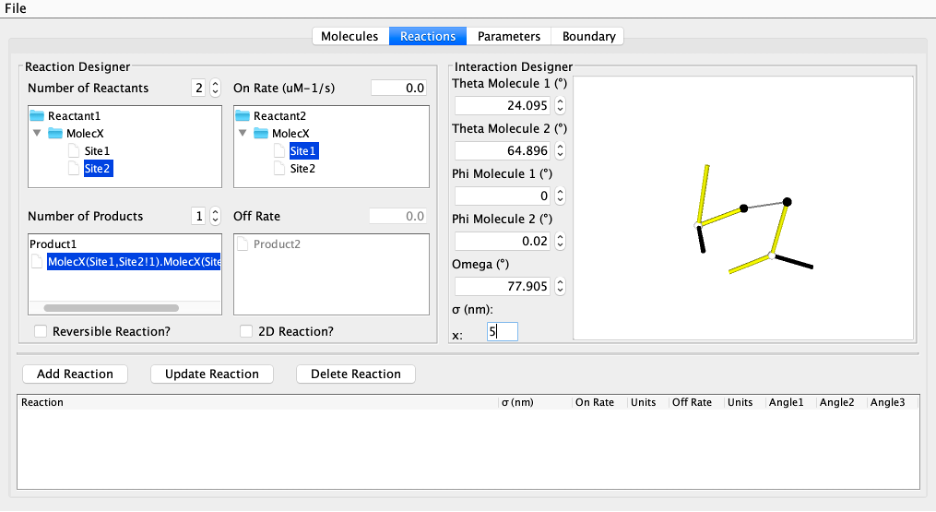This screenshot has width=936, height=512.
Task: Click the Reactant2 folder icon
Action: [x=242, y=115]
